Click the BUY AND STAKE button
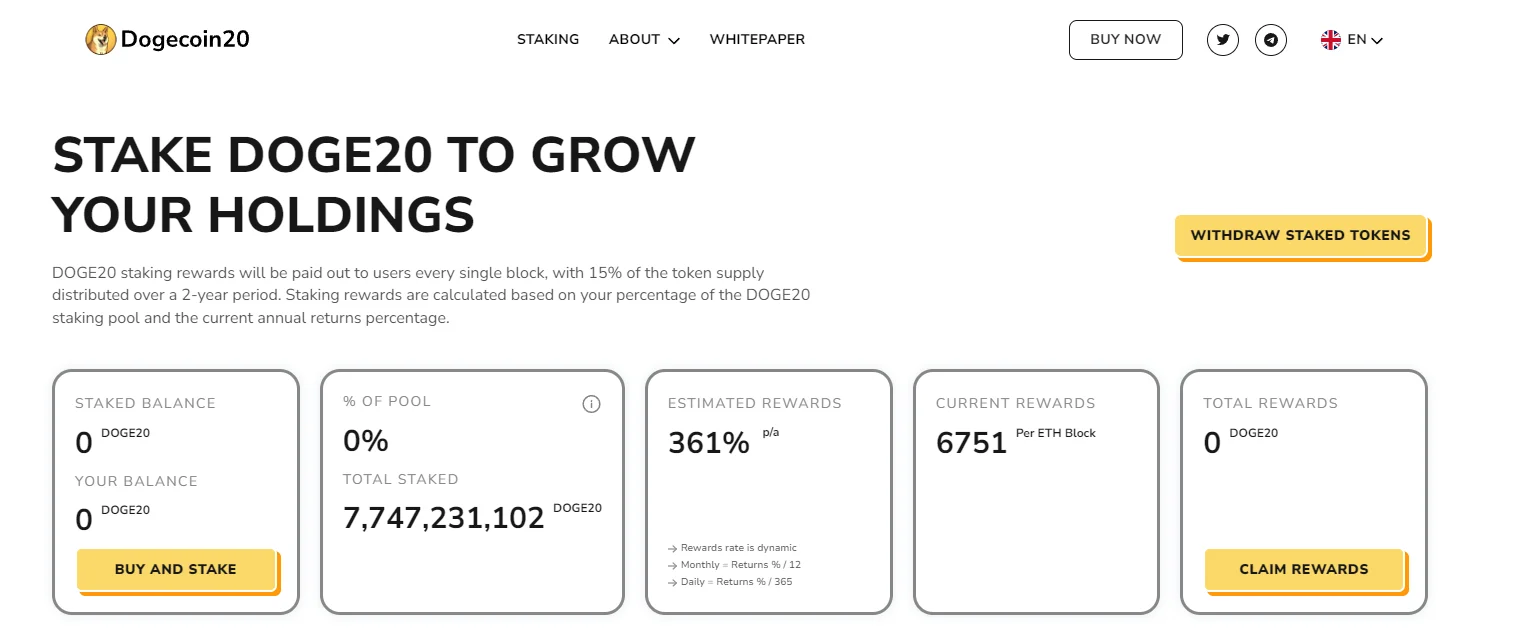 [176, 569]
